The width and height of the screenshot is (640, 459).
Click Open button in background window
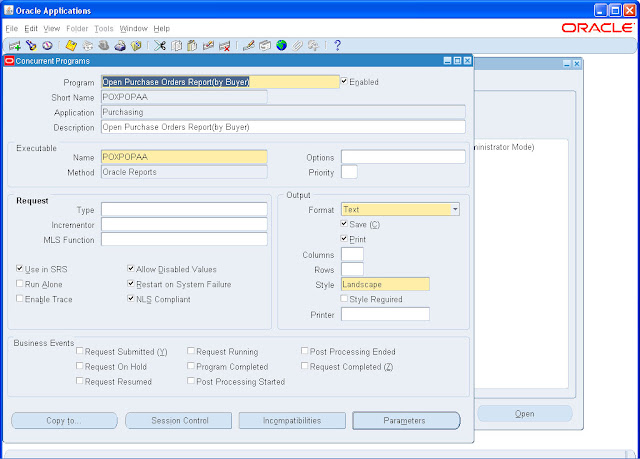524,414
